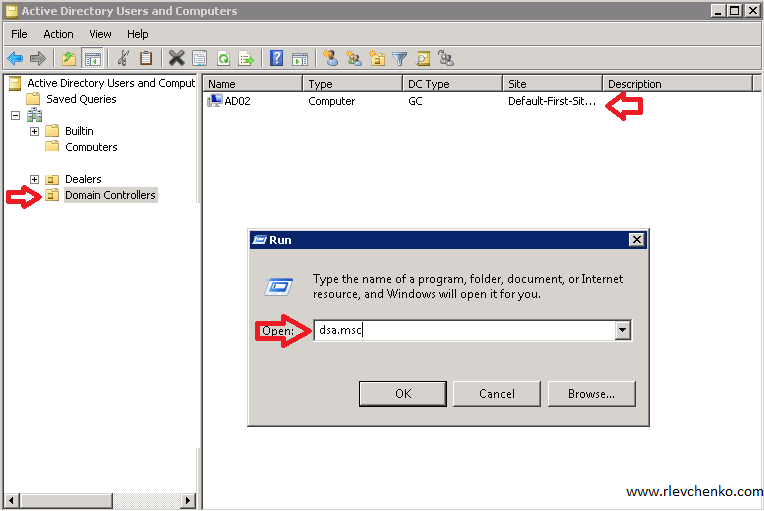This screenshot has width=764, height=511.
Task: Click tree pane scrollbar left arrow
Action: [x=12, y=500]
